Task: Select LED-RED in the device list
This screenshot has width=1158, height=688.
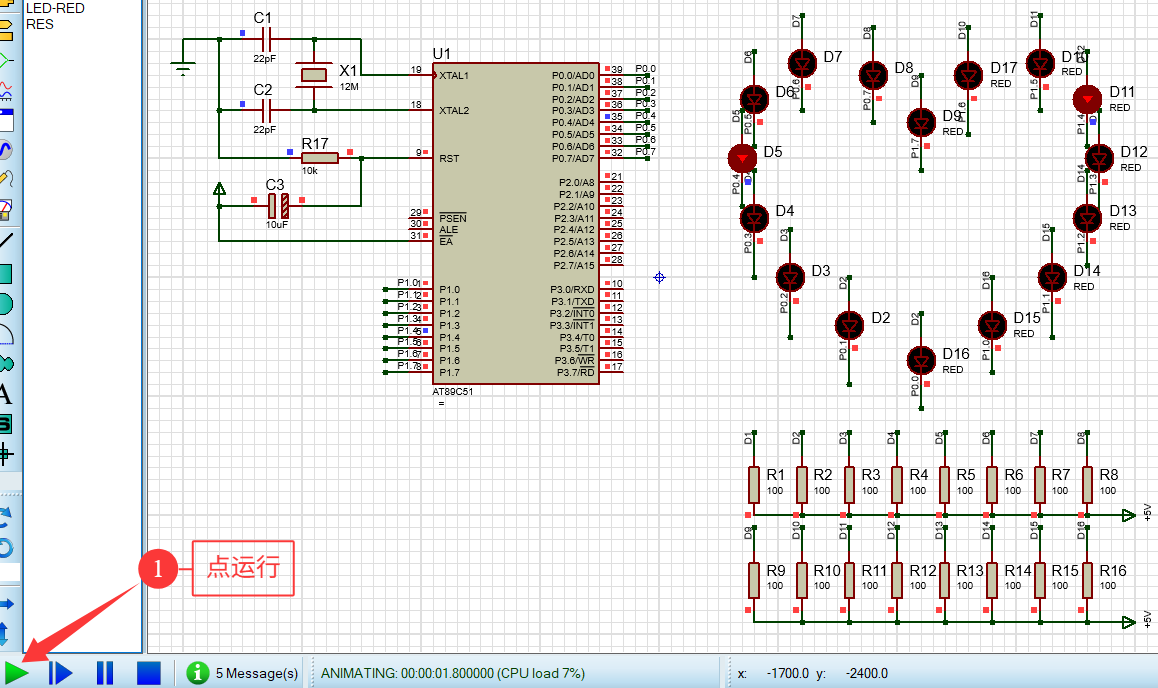Action: point(55,9)
